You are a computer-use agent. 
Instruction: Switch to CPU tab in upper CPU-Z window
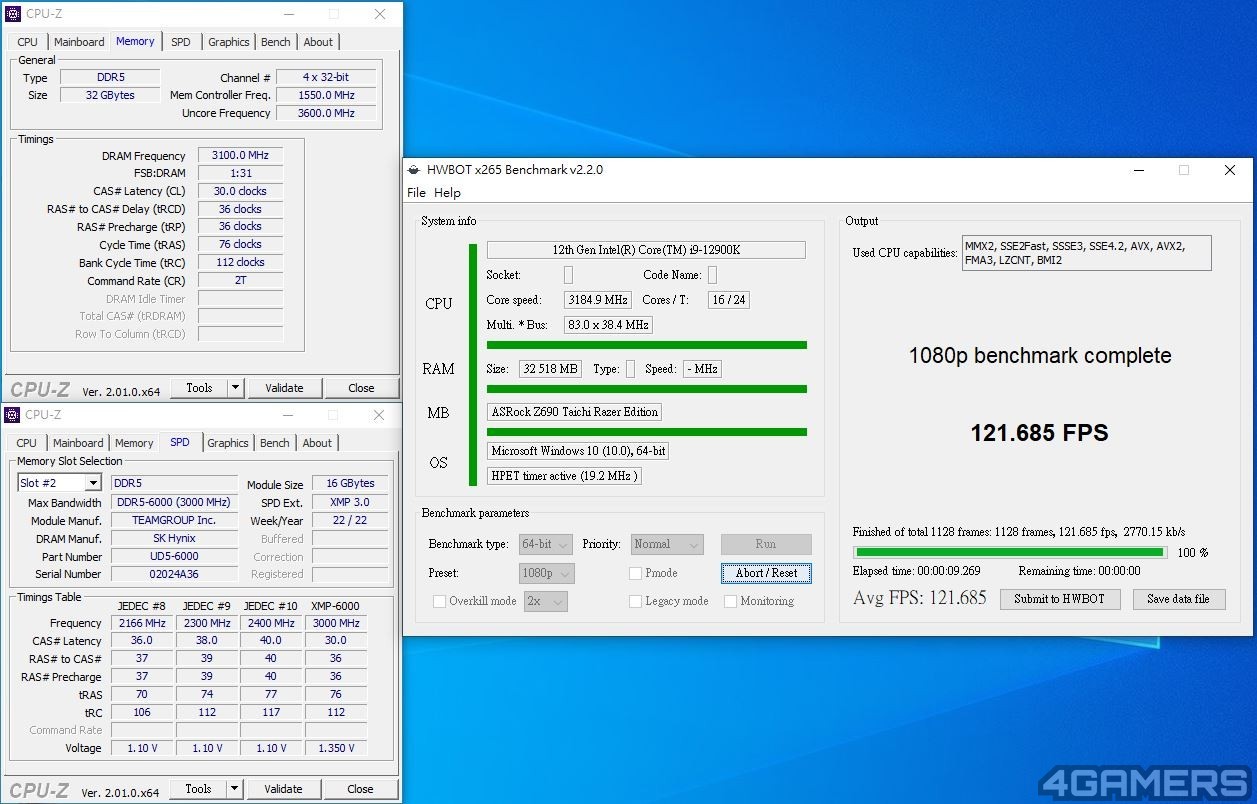click(x=28, y=42)
